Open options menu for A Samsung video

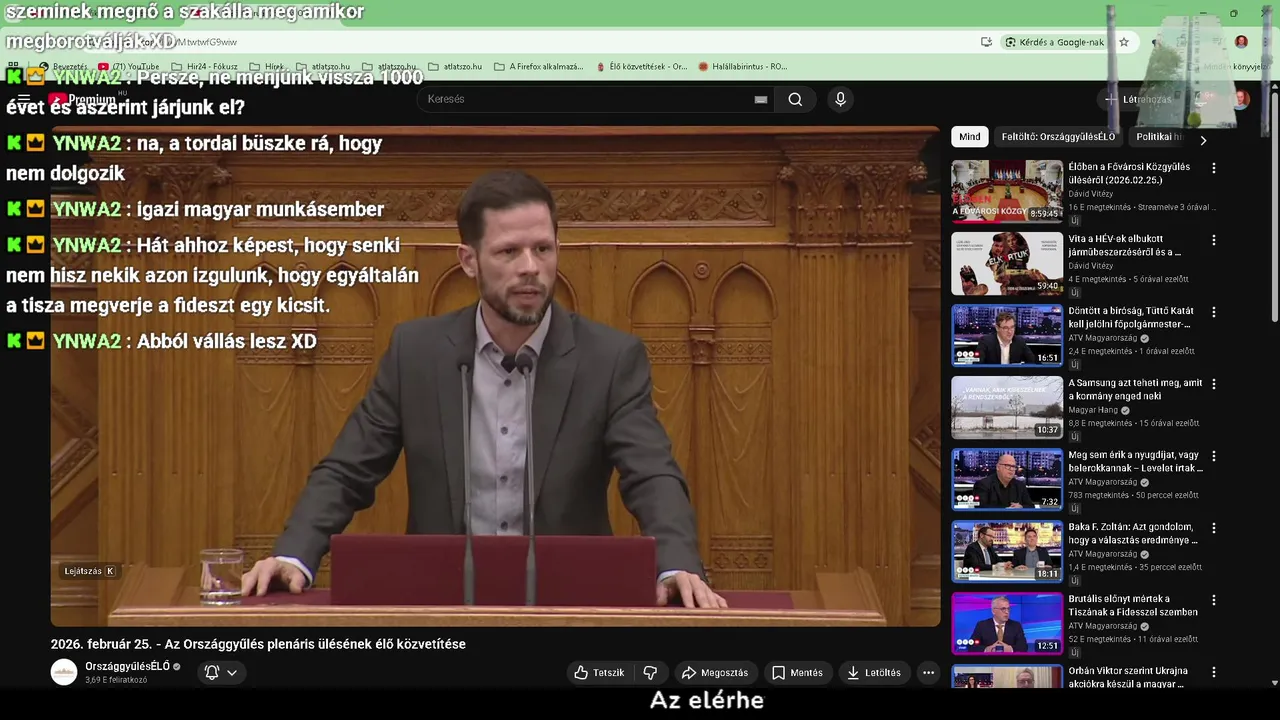[1214, 384]
